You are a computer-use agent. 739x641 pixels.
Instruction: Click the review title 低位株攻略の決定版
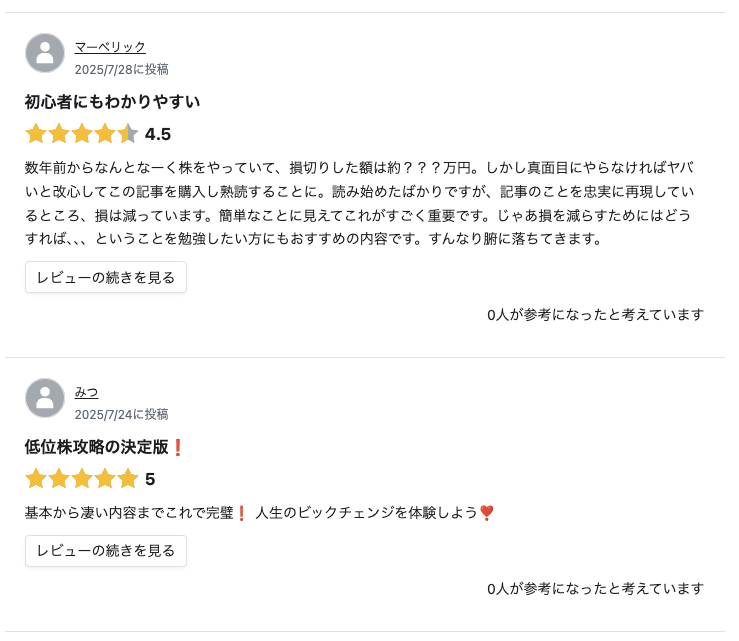(97, 446)
